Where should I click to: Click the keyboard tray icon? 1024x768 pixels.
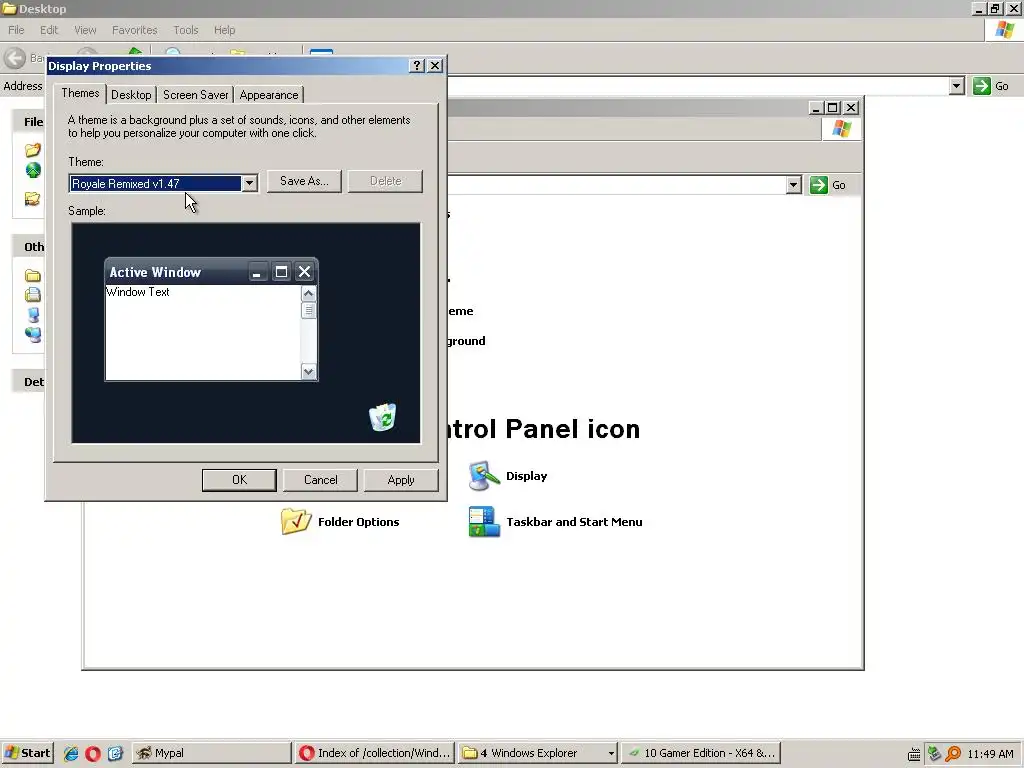[x=914, y=754]
